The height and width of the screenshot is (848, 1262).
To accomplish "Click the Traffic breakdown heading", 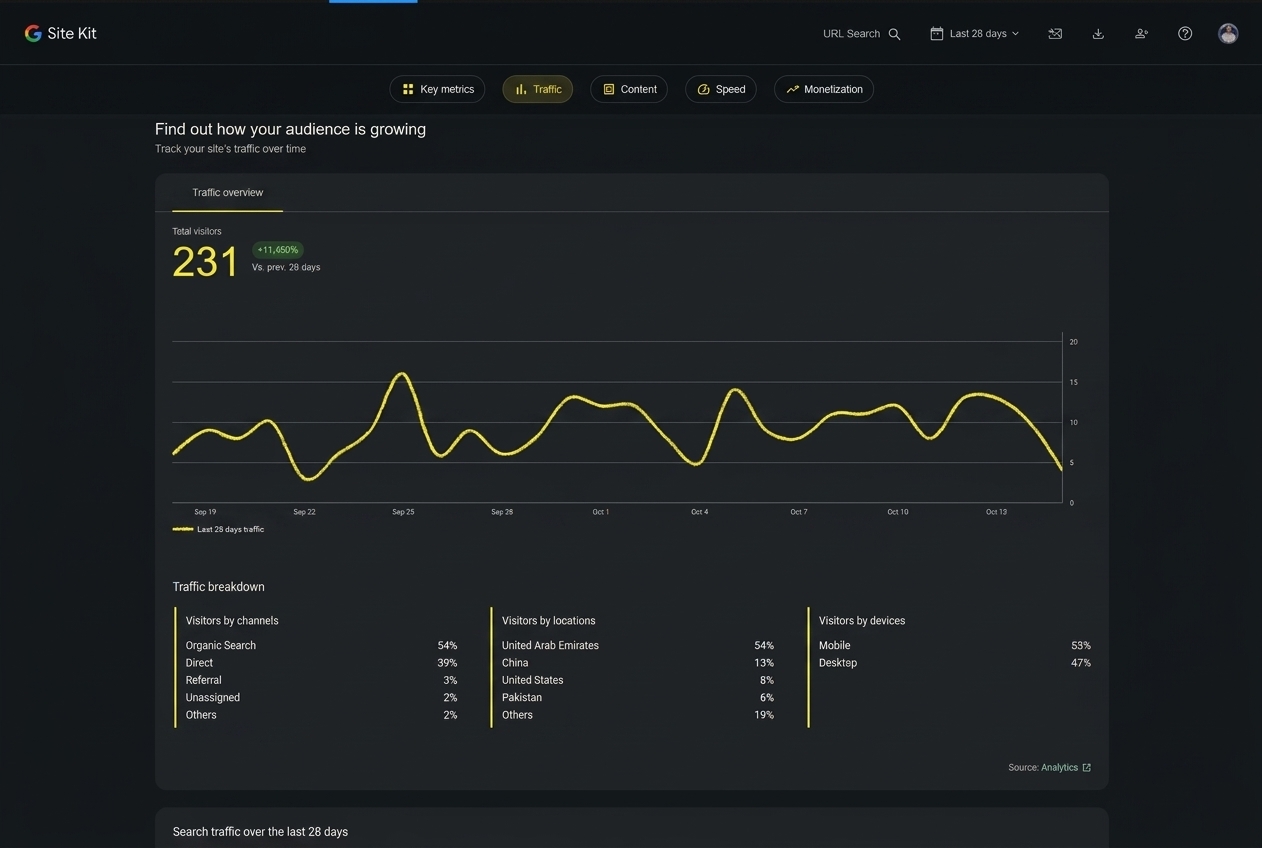I will pos(219,587).
